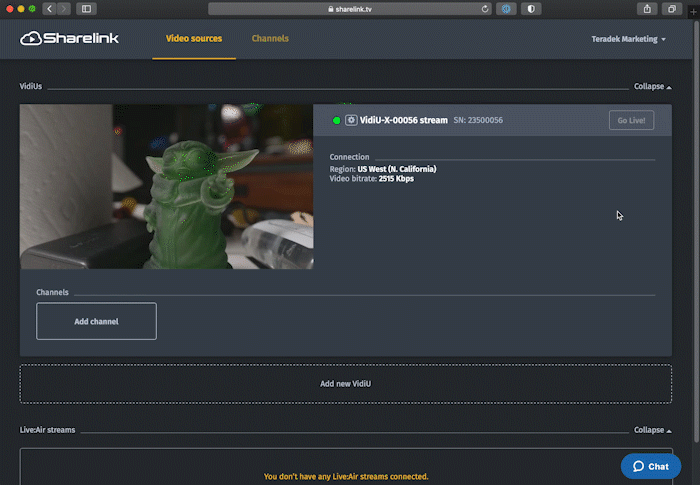
Task: Show all tabs overview
Action: 672,9
